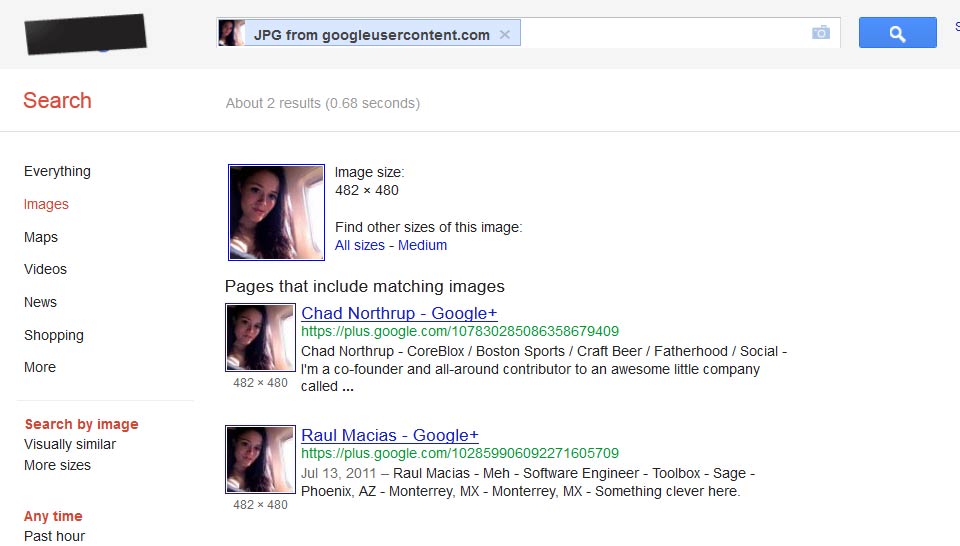Open the large queried image thumbnail
Image resolution: width=960 pixels, height=546 pixels.
click(276, 213)
